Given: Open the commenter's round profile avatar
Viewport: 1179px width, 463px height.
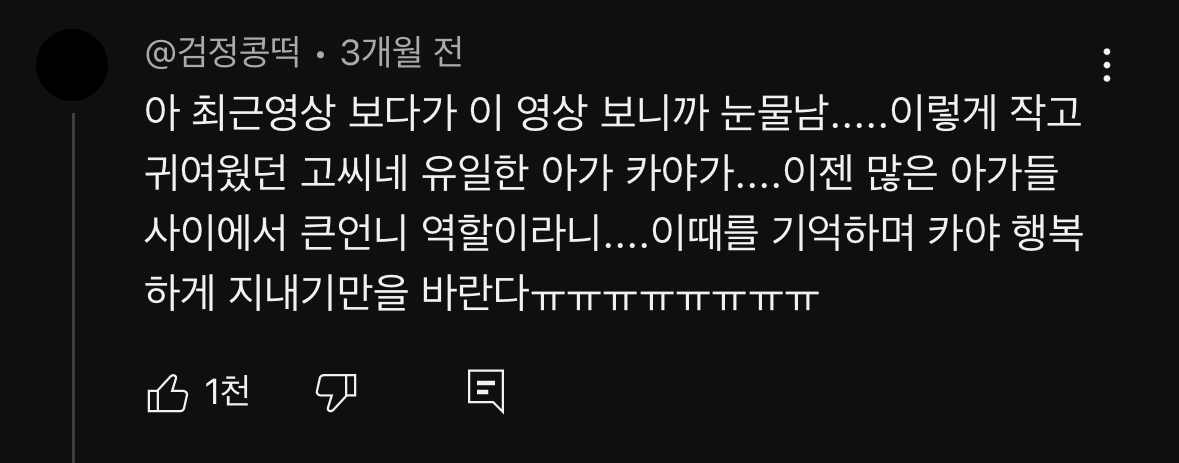Looking at the screenshot, I should pos(72,65).
